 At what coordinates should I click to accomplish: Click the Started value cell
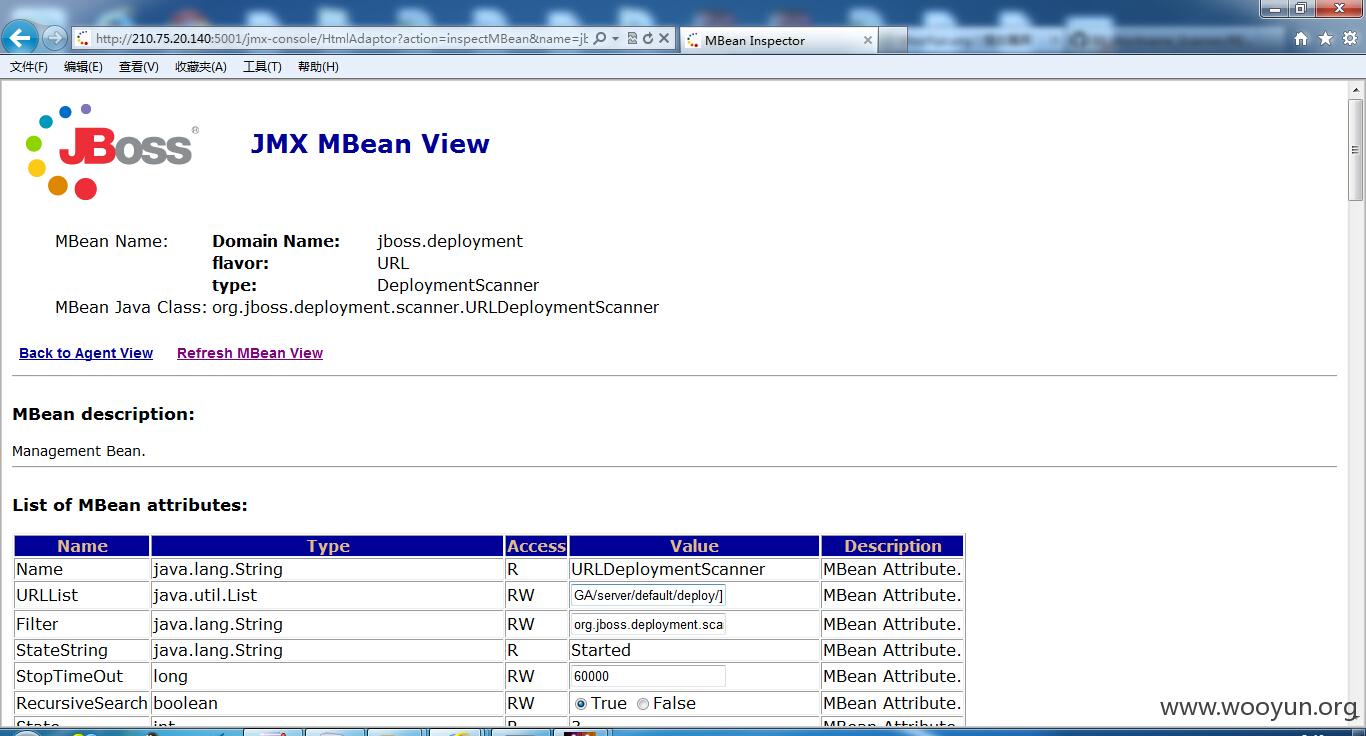[x=694, y=650]
